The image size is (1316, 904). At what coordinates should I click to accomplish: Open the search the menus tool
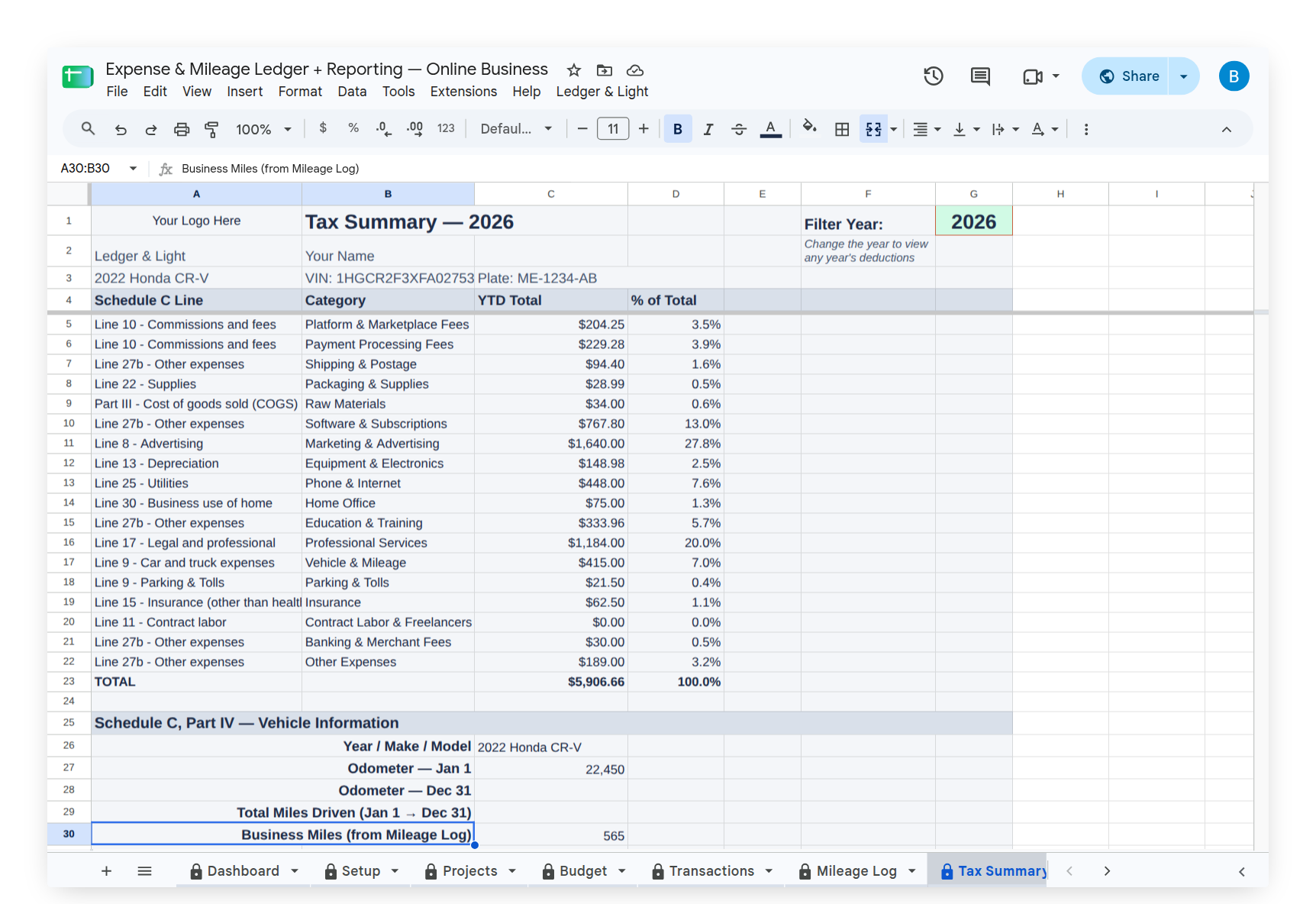[x=89, y=129]
